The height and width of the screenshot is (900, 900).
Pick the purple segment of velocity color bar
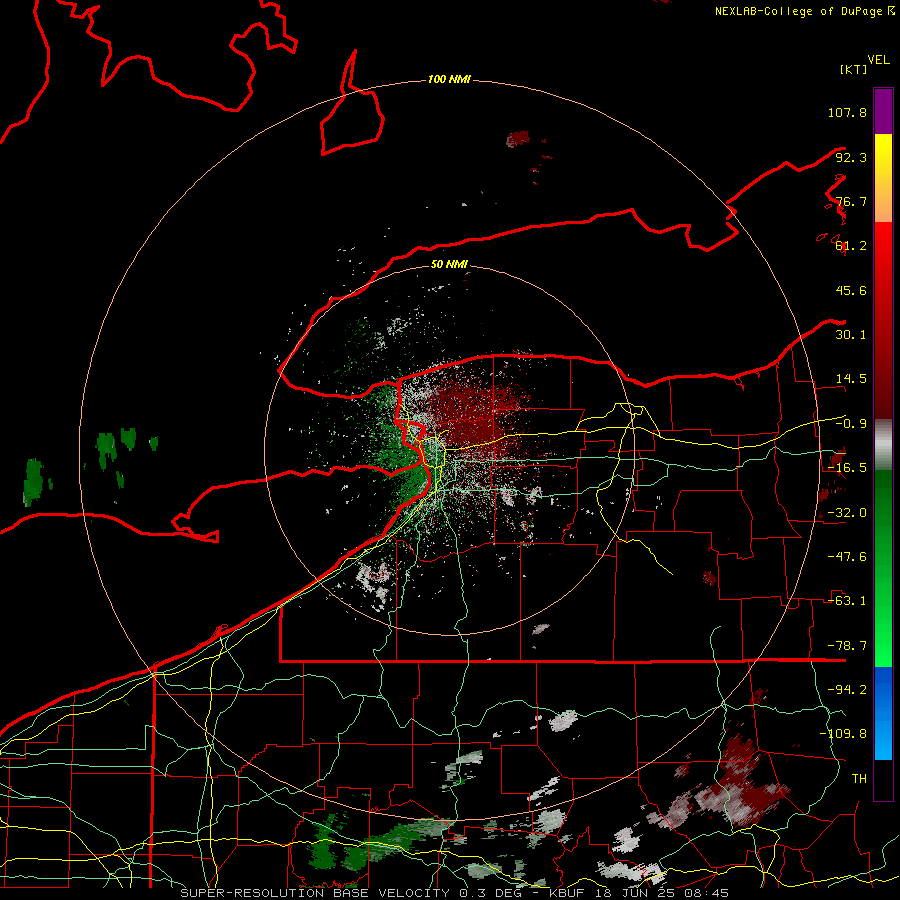point(883,111)
